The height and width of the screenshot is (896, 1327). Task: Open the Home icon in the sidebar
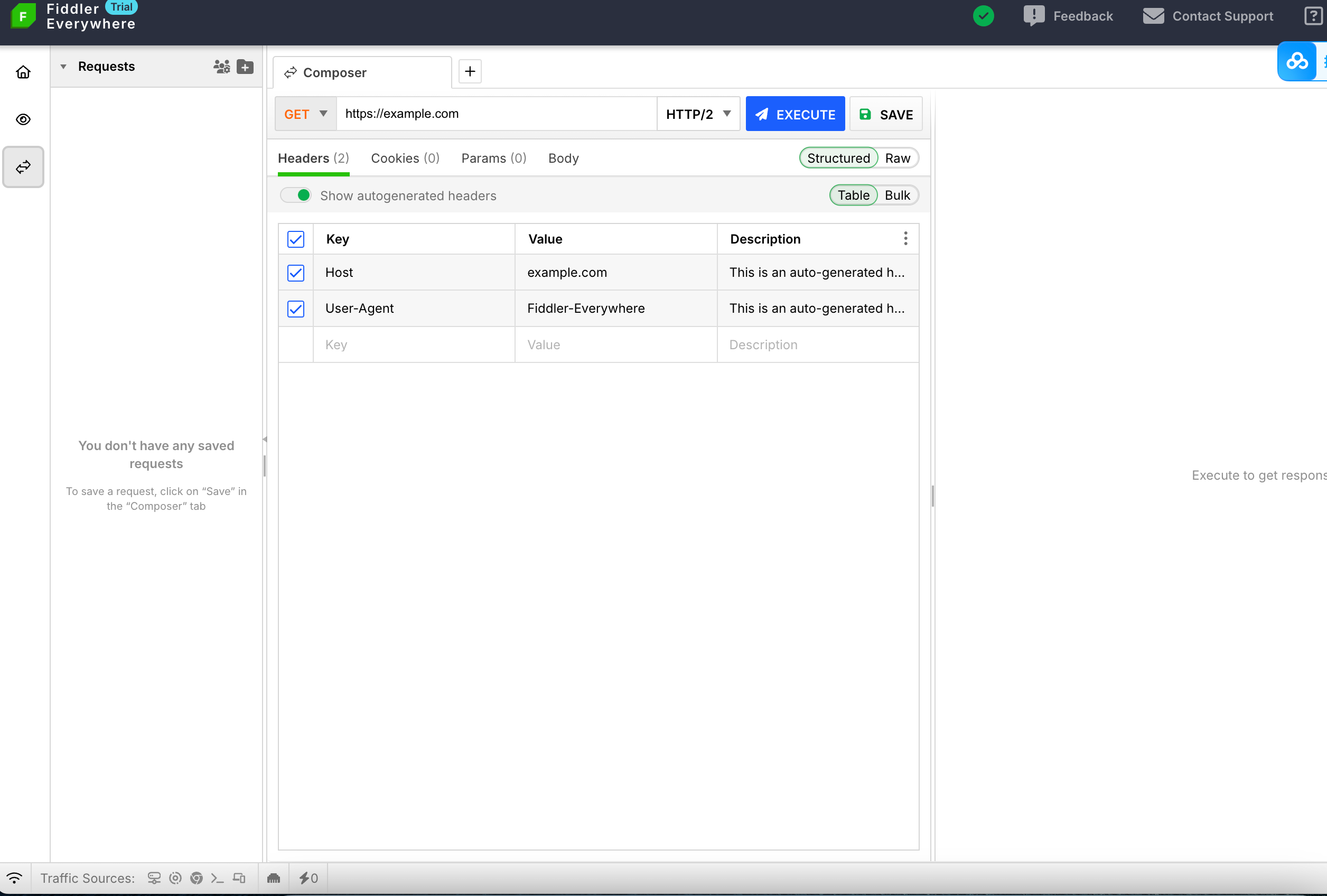23,72
